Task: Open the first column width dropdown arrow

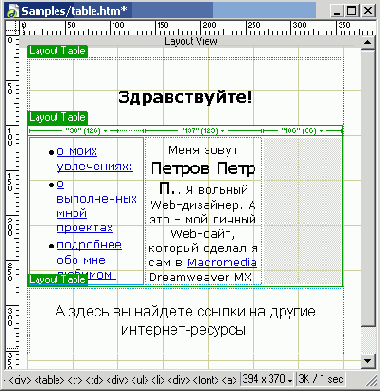Action: (x=105, y=131)
